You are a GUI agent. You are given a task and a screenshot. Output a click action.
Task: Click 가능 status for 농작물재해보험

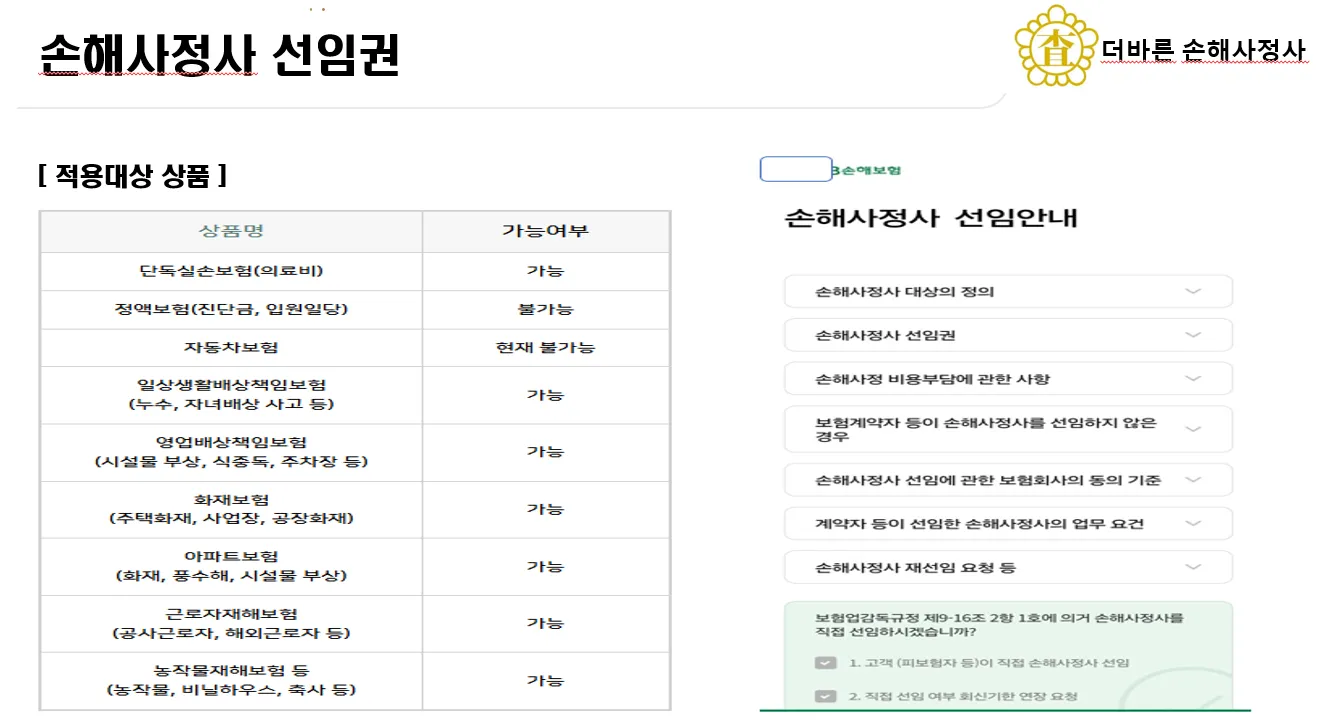tap(546, 680)
